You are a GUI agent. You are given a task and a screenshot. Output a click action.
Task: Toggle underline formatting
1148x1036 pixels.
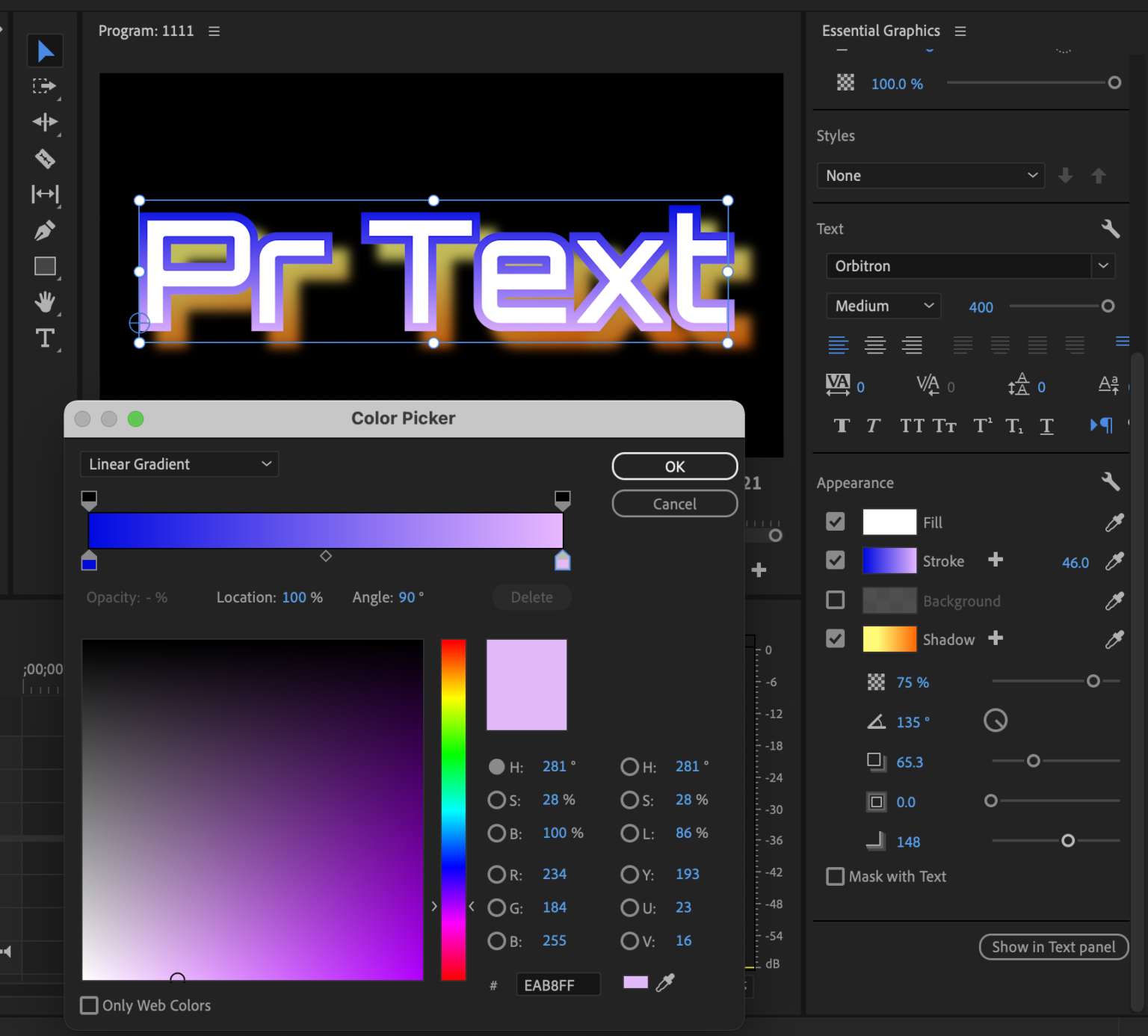click(x=1046, y=425)
